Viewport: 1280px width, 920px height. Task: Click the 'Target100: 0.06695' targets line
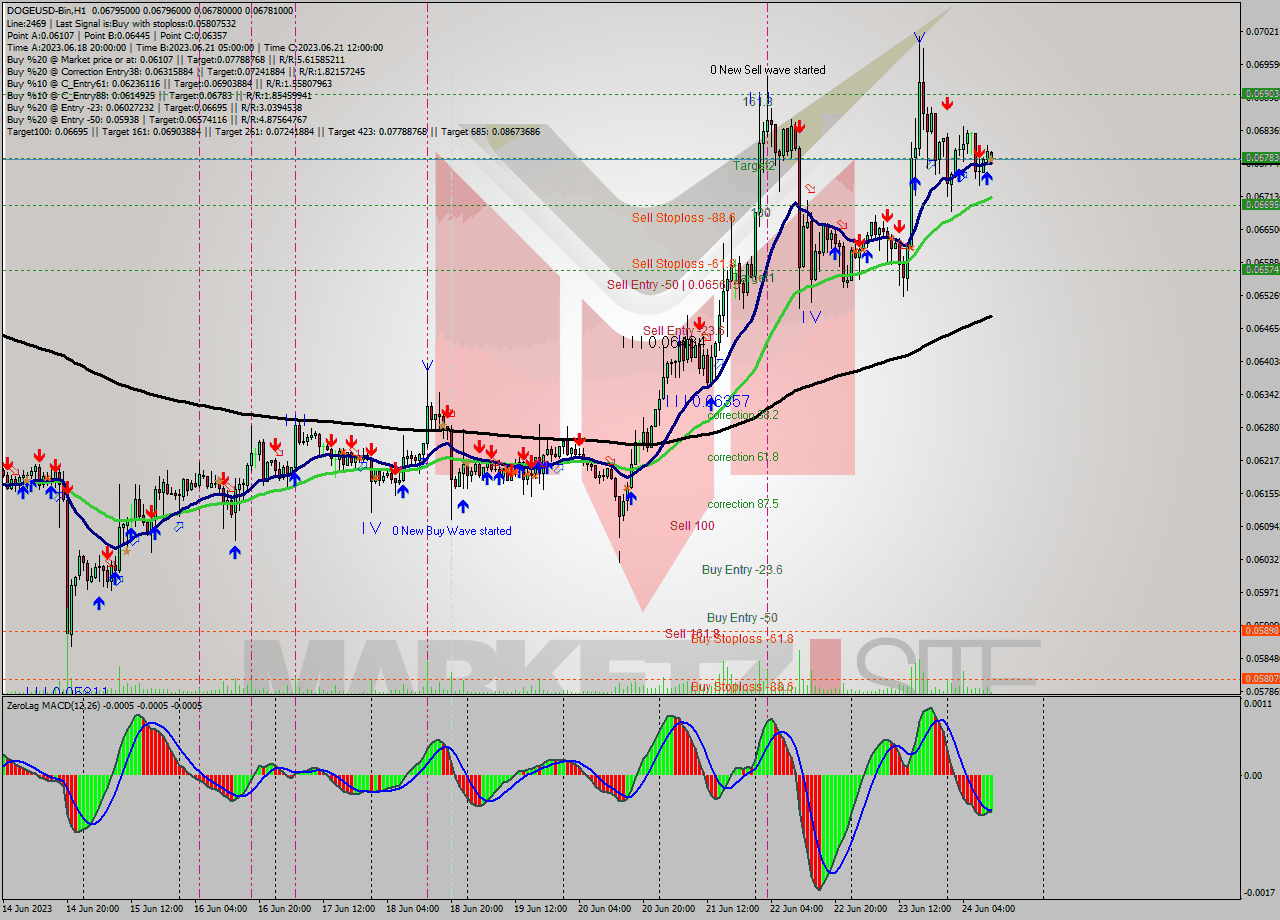pos(273,131)
